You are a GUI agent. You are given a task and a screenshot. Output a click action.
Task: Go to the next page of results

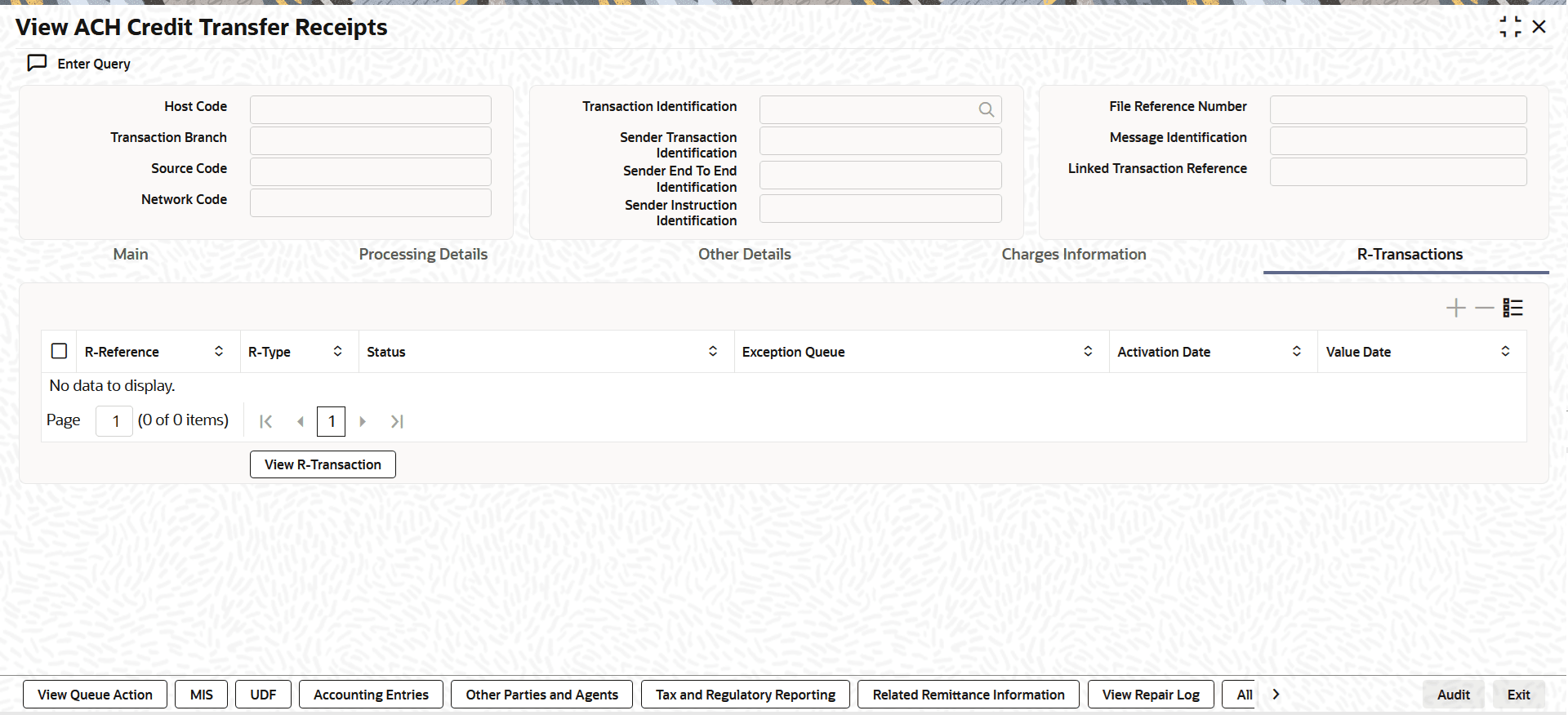point(363,421)
